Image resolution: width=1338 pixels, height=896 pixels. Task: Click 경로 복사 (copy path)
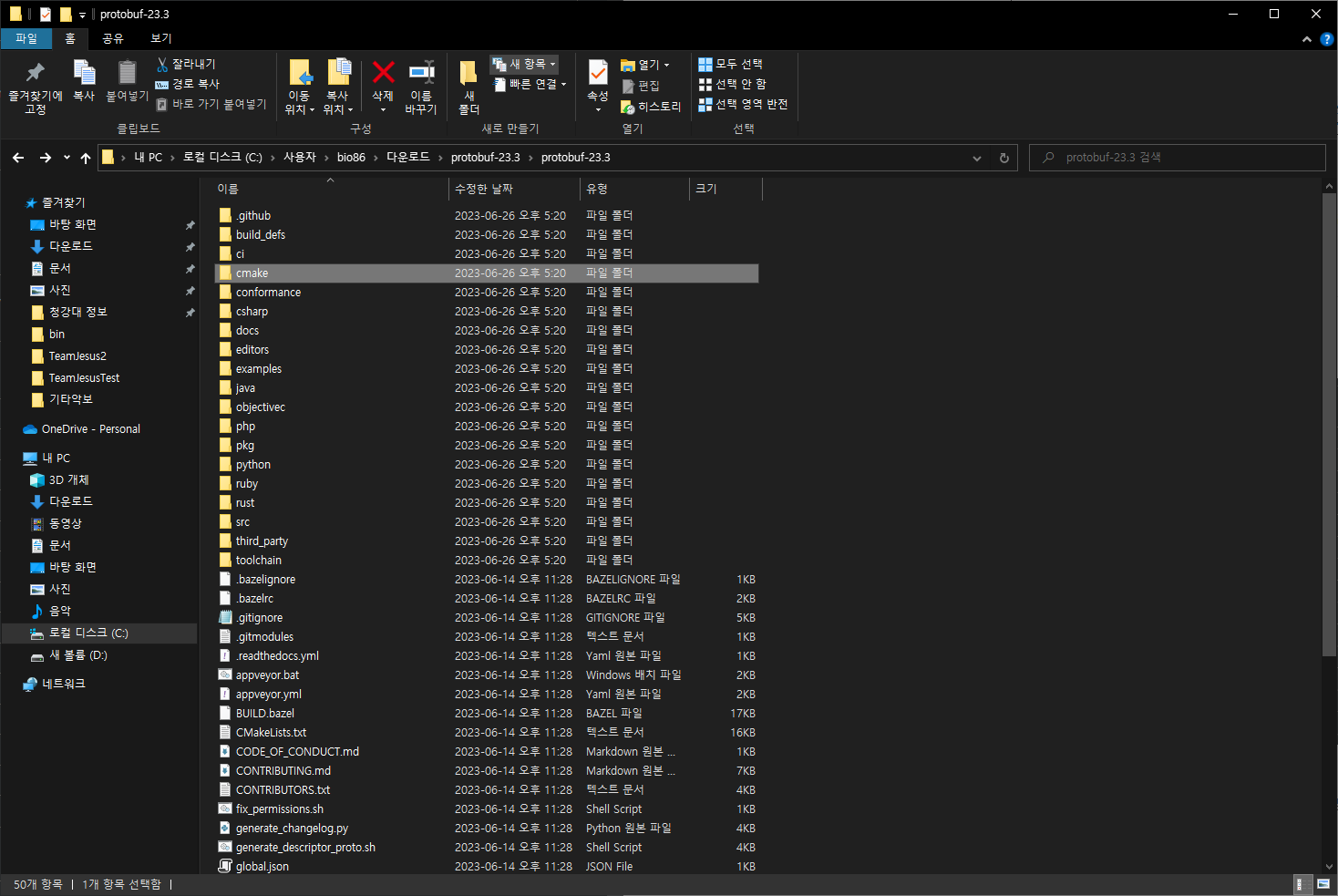click(x=188, y=84)
